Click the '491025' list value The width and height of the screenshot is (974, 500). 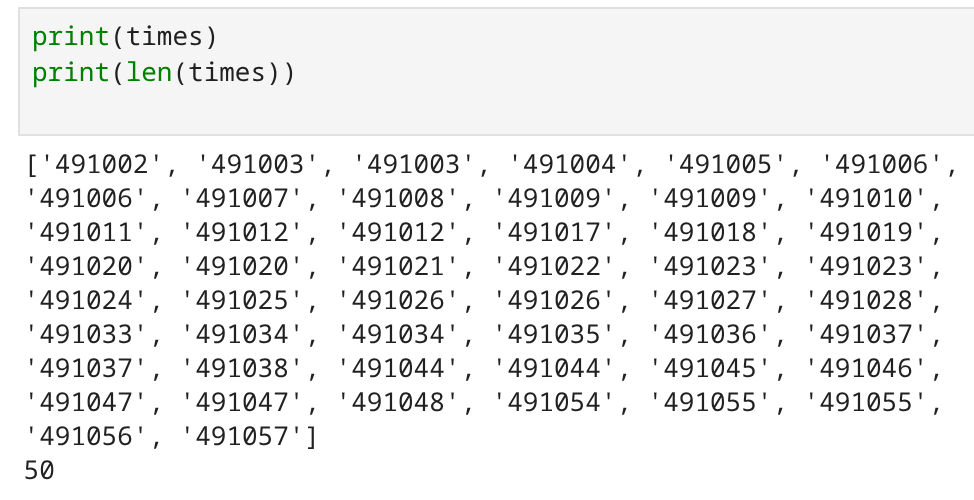[243, 300]
